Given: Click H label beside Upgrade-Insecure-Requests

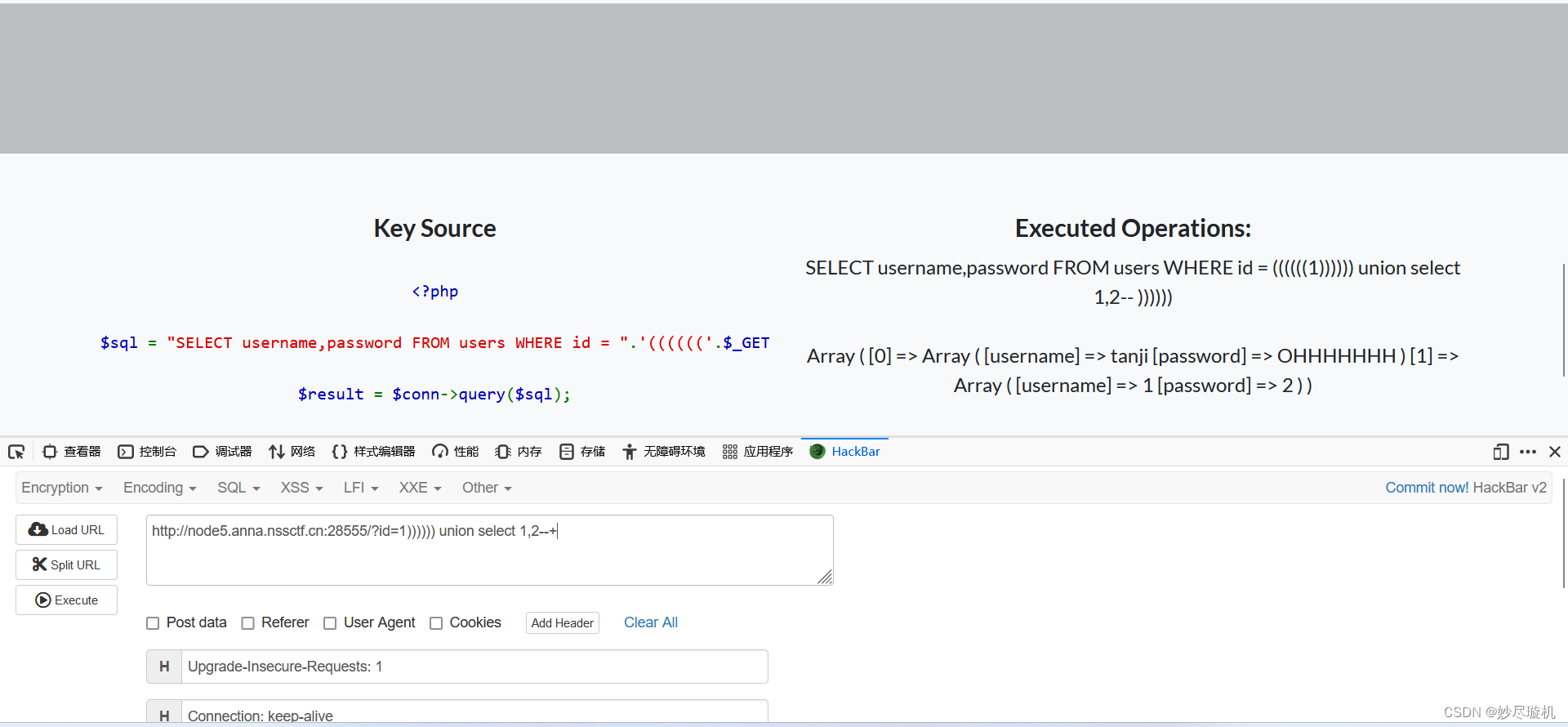Looking at the screenshot, I should [x=164, y=667].
